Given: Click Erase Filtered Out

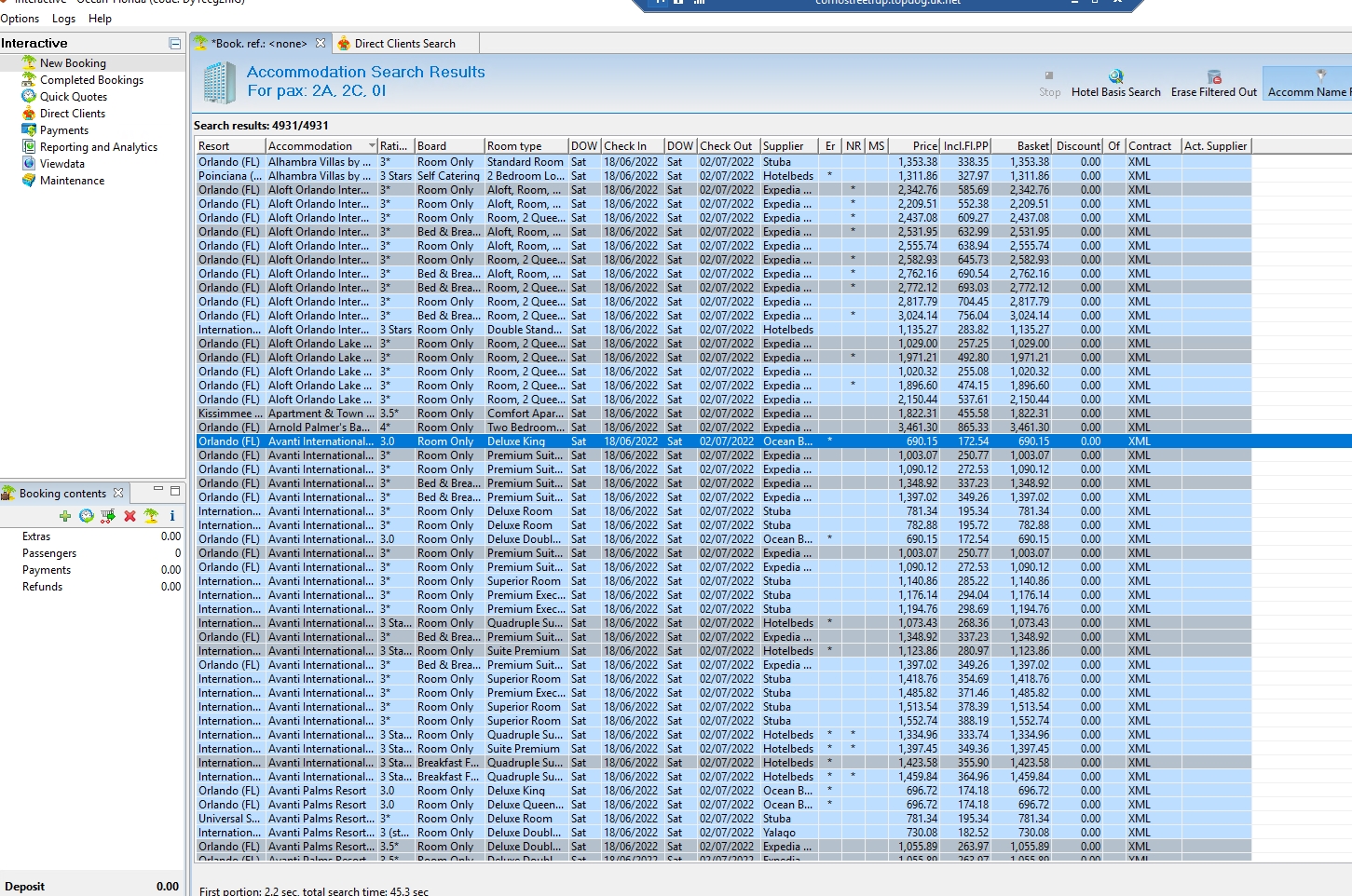Looking at the screenshot, I should (1214, 83).
